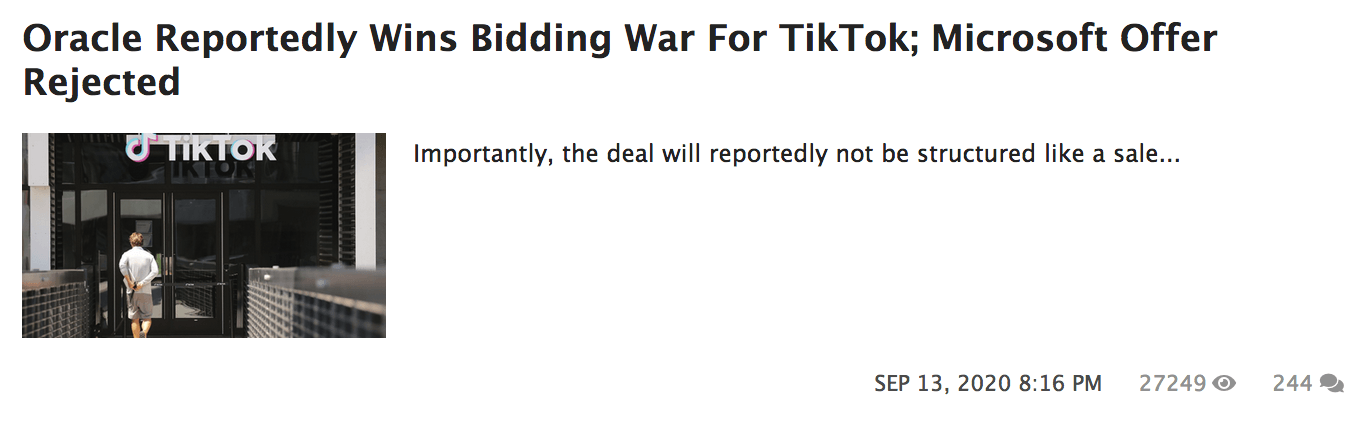This screenshot has width=1370, height=422.
Task: Click the word "Rejected" in the headline
Action: pos(101,81)
